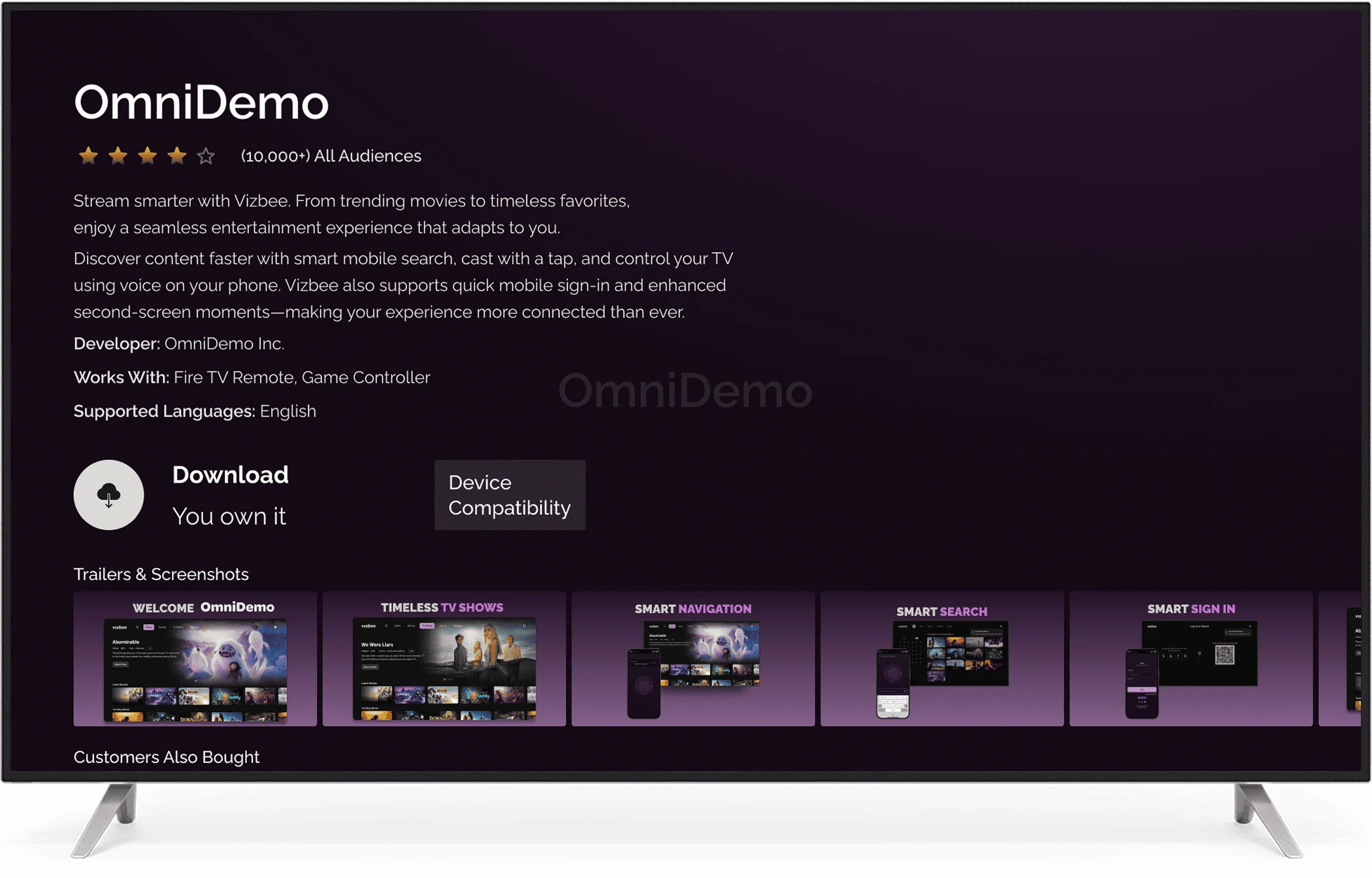This screenshot has height=878, width=1372.
Task: View the TIMELESS TV SHOWS screenshot
Action: pos(444,660)
